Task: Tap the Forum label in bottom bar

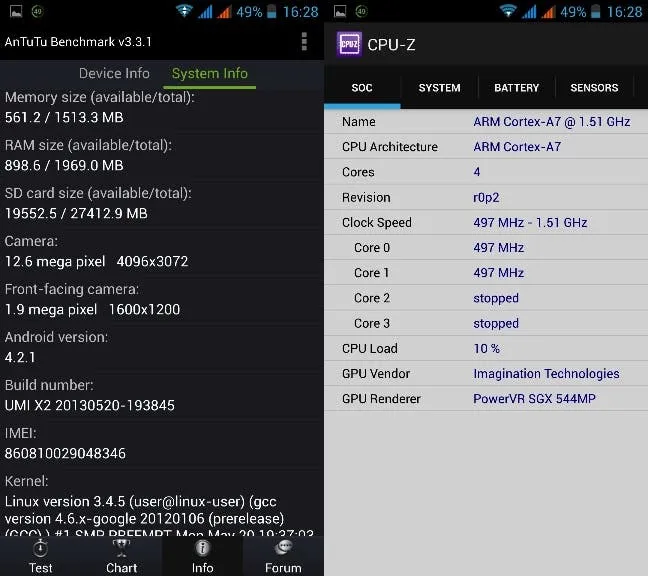Action: coord(283,568)
